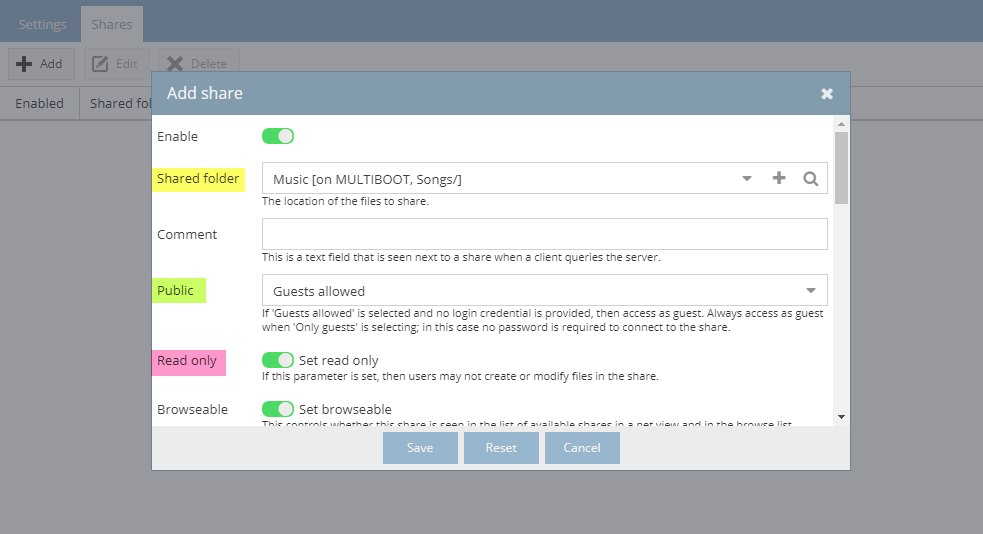The height and width of the screenshot is (534, 983).
Task: Switch to the Shares tab
Action: point(112,24)
